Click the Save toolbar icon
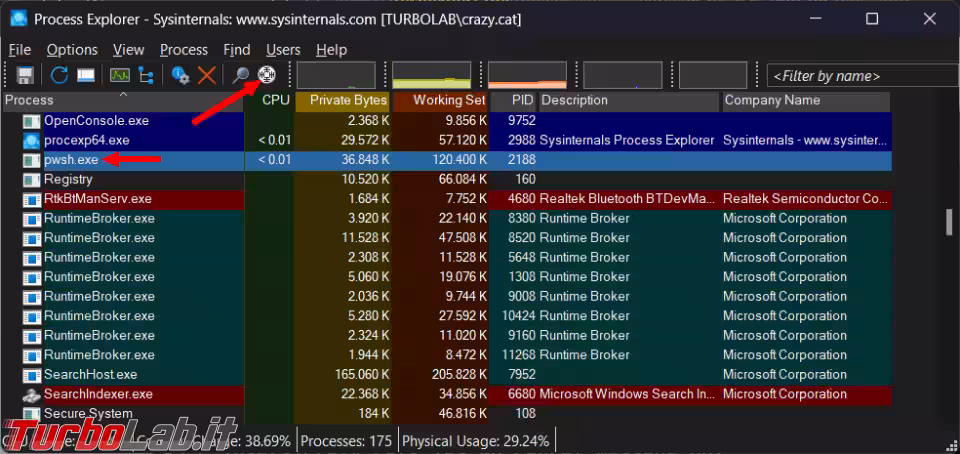The width and height of the screenshot is (960, 454). pyautogui.click(x=25, y=75)
